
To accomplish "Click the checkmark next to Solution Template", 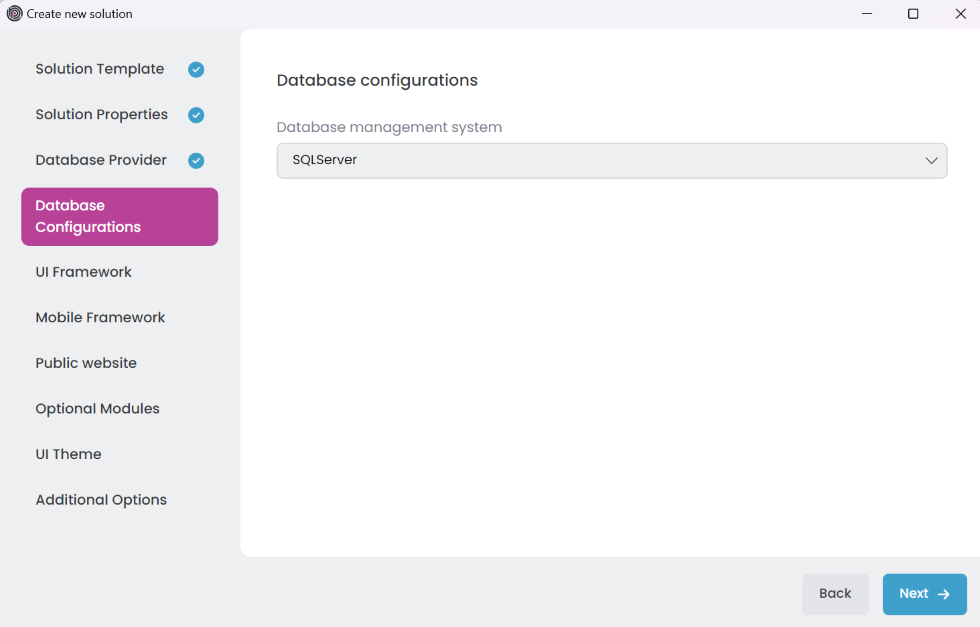I will [x=196, y=69].
